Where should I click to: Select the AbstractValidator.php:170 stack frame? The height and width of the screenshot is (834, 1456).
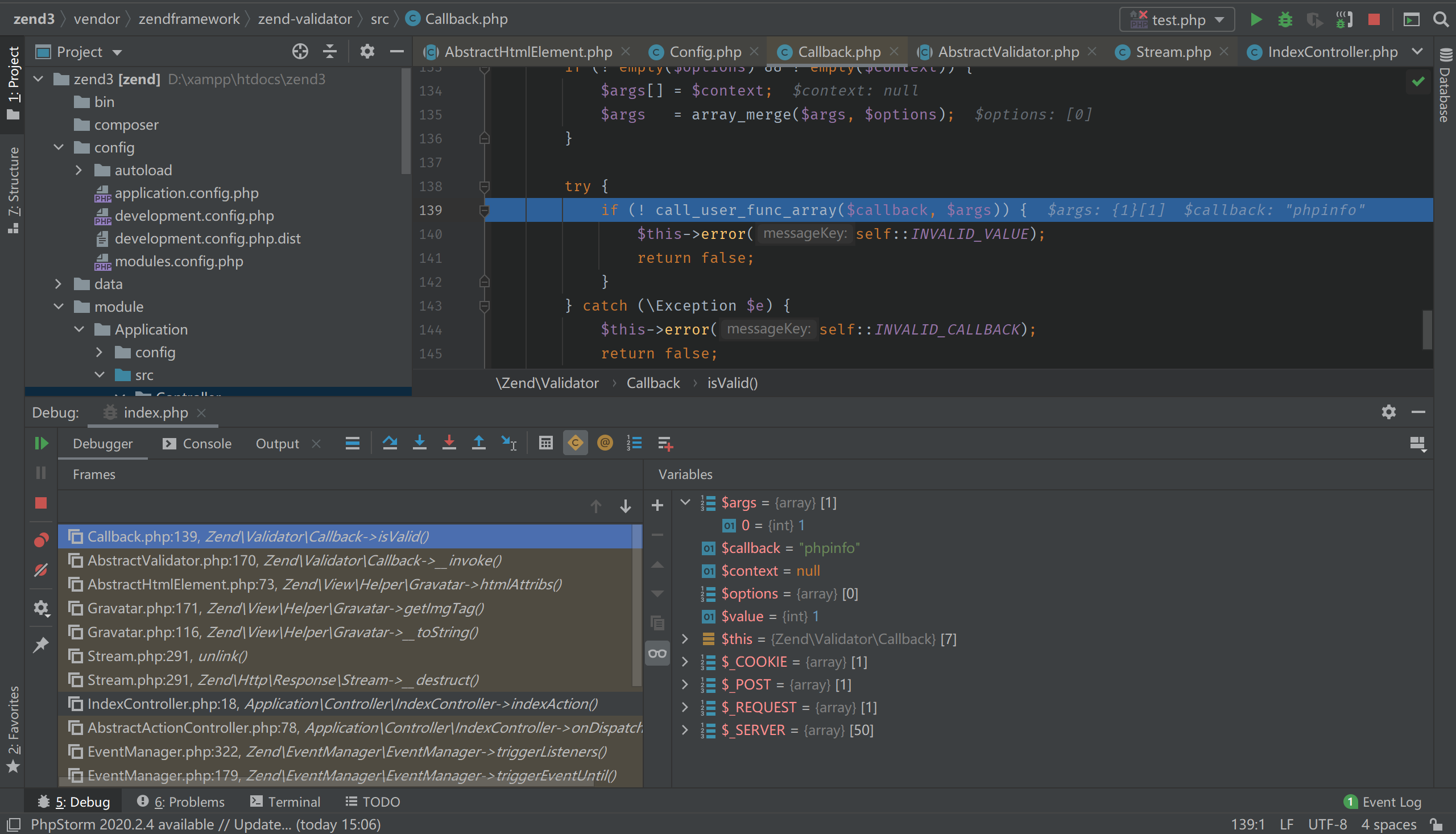click(293, 560)
